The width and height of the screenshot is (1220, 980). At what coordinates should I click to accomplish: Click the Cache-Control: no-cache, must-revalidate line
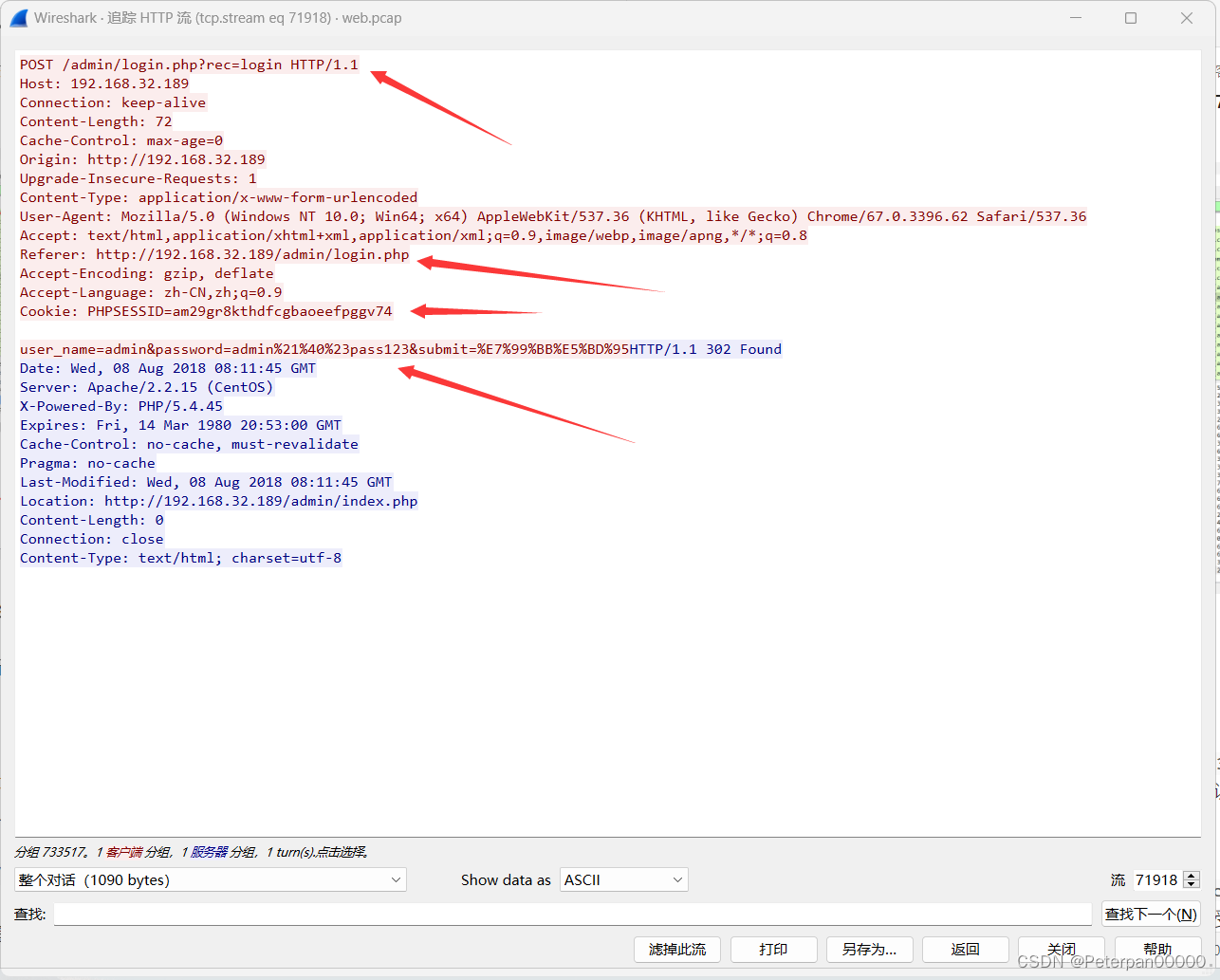click(189, 444)
